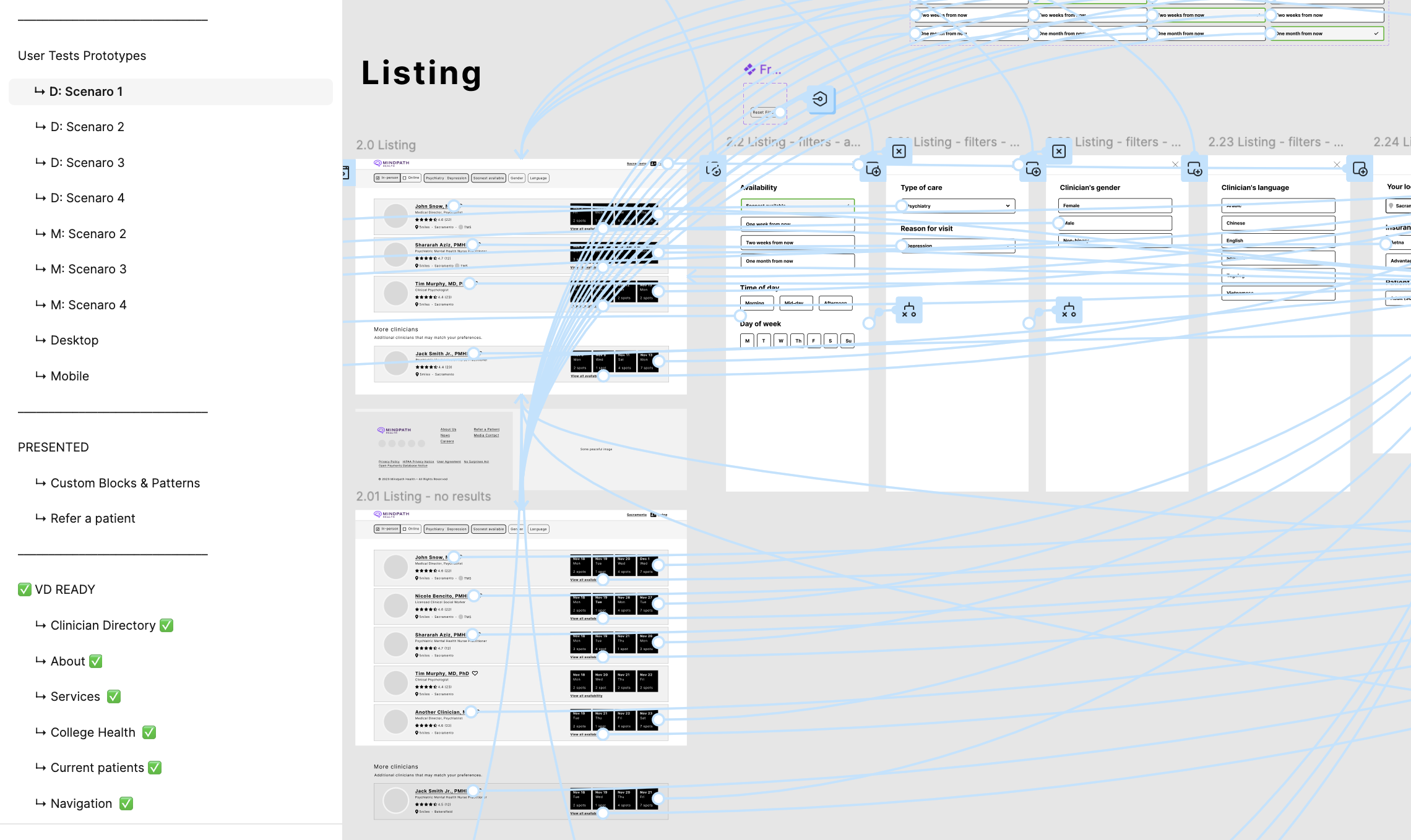Click open-overlay icon left of Availability panel
The width and height of the screenshot is (1411, 840).
click(713, 169)
